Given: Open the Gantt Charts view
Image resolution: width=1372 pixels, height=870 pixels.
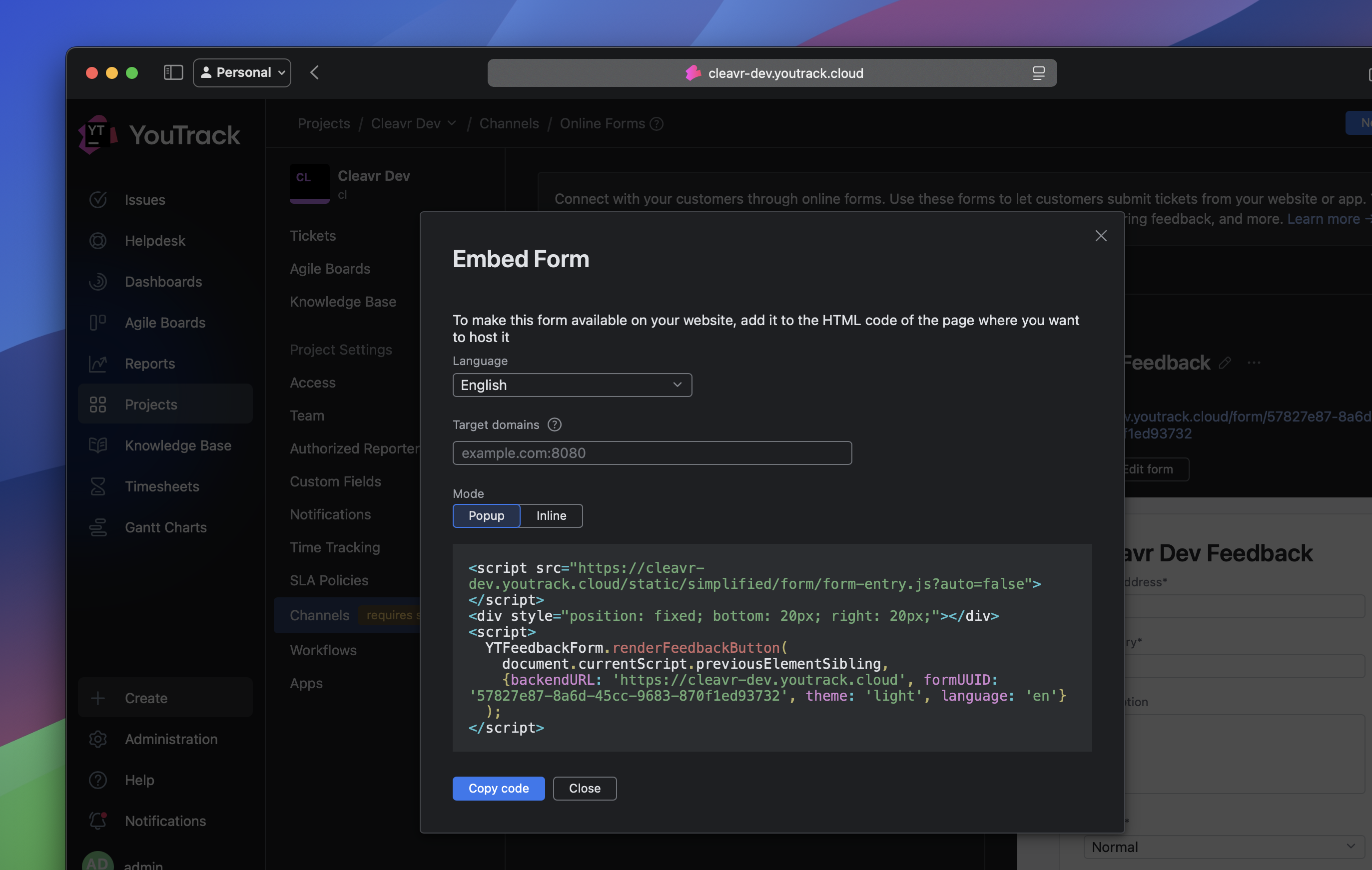Looking at the screenshot, I should coord(165,527).
